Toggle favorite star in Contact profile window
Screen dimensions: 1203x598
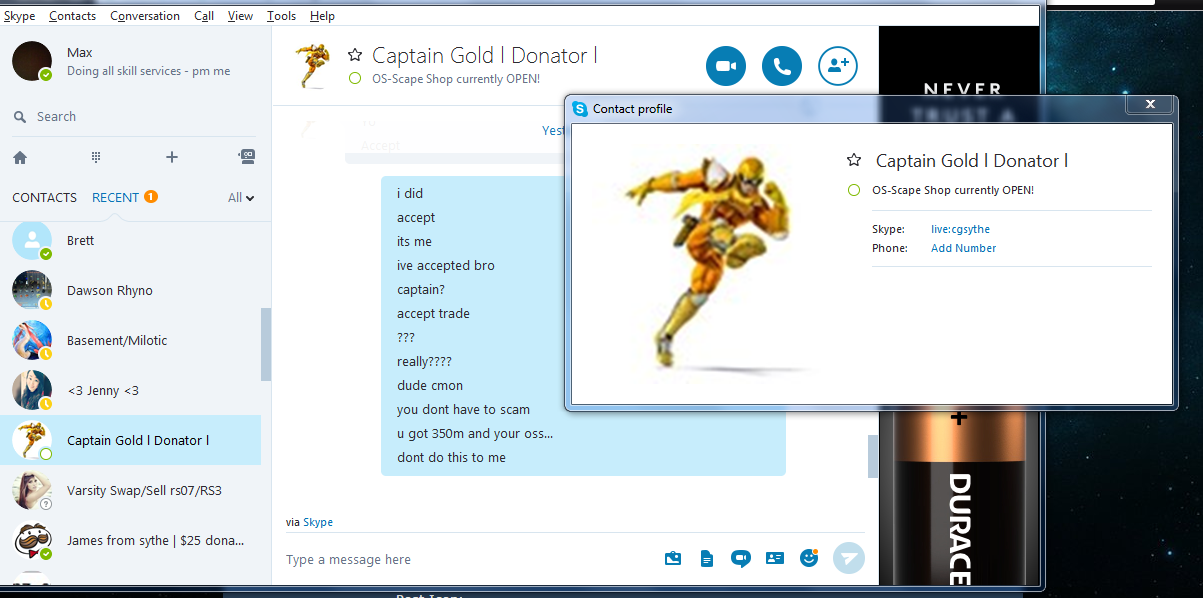pos(854,160)
